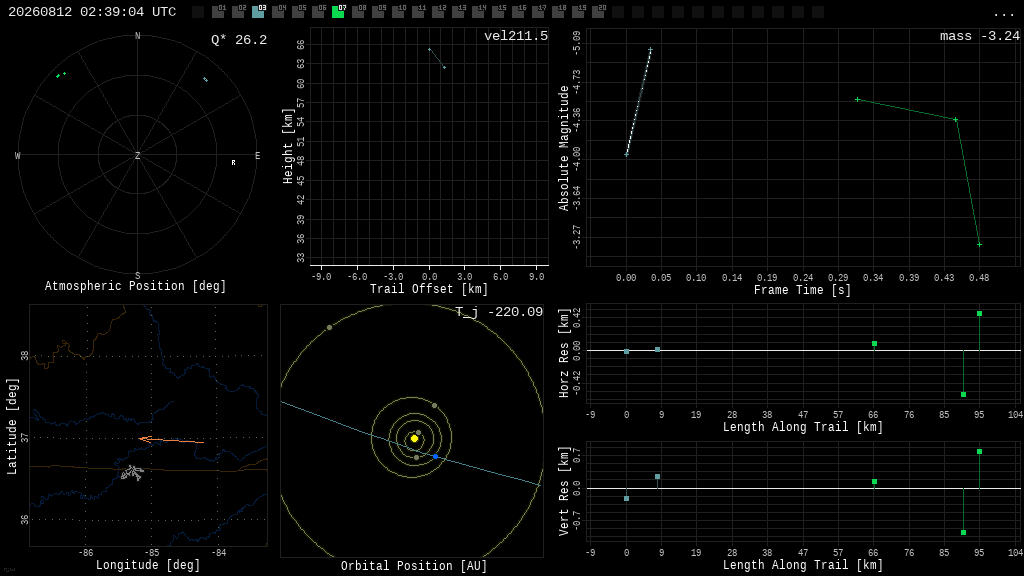The height and width of the screenshot is (576, 1024).
Task: Select camera station marker 08
Action: tap(359, 11)
